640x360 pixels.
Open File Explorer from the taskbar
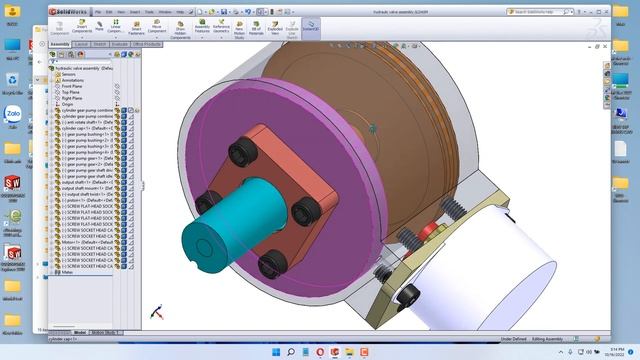(x=349, y=352)
